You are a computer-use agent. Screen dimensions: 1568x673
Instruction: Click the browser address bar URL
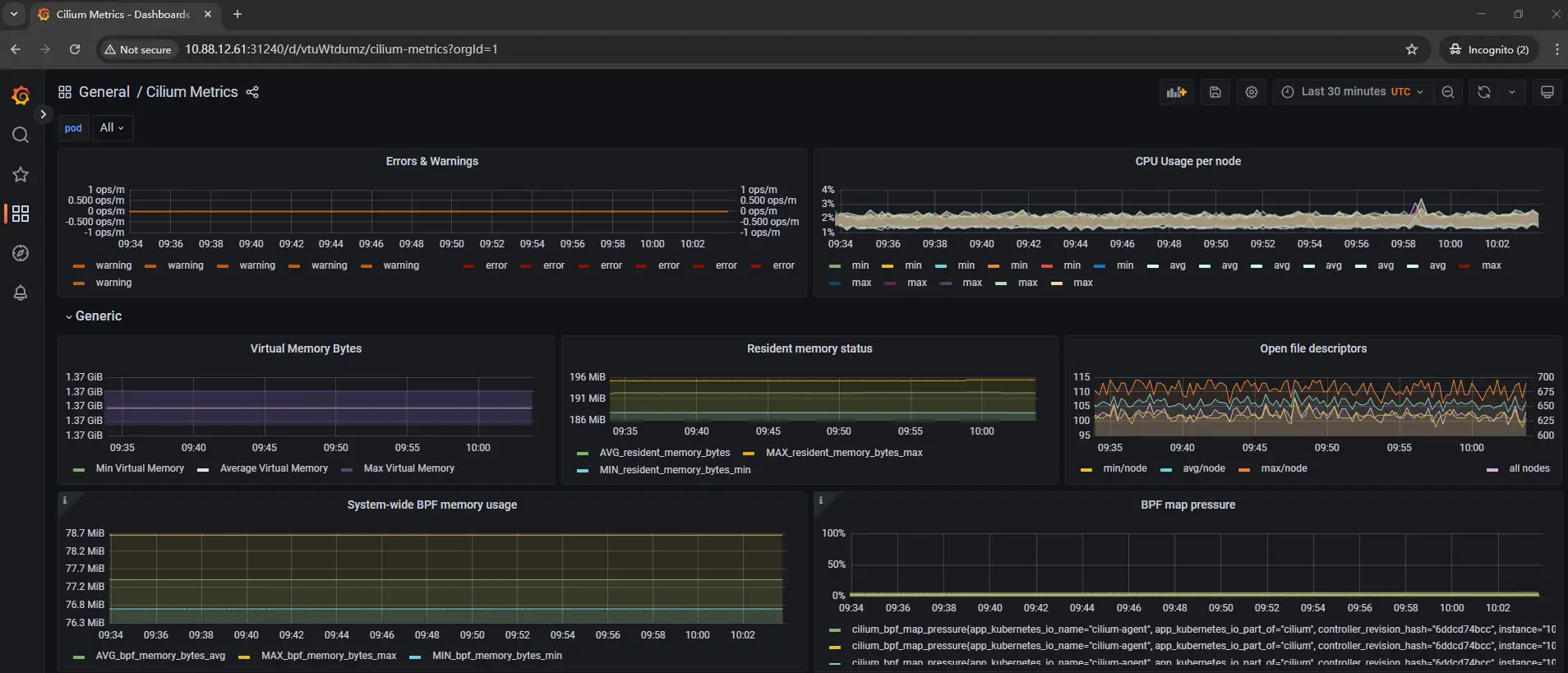[x=341, y=49]
